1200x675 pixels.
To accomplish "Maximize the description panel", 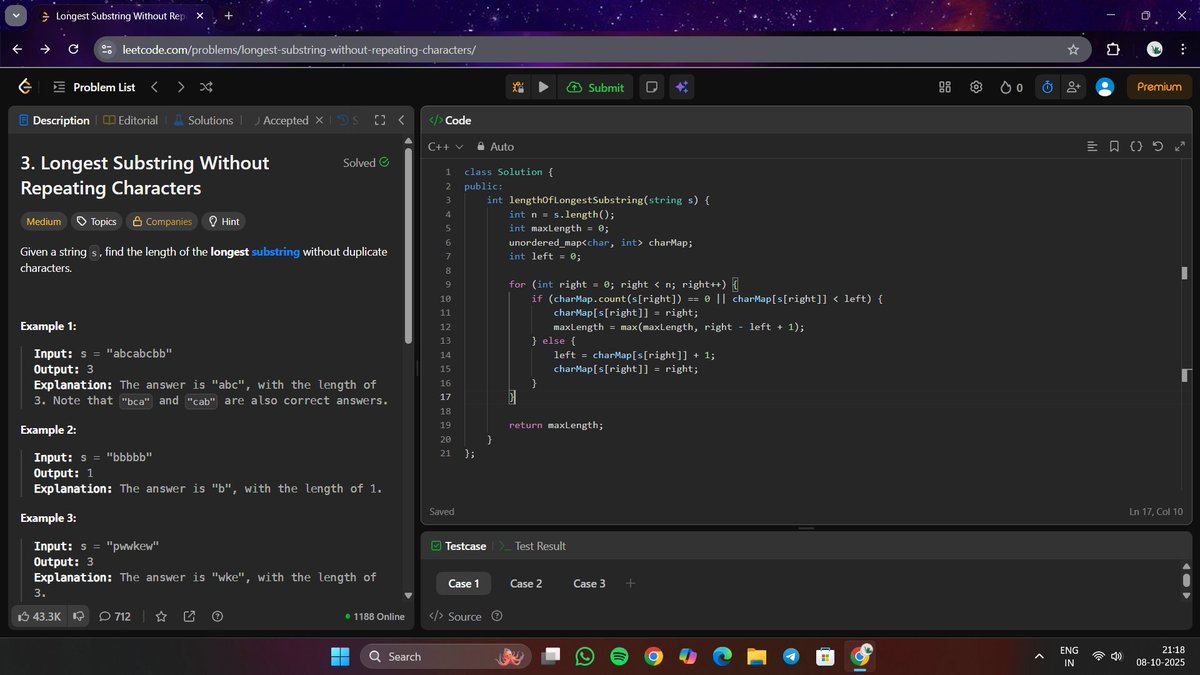I will point(379,120).
